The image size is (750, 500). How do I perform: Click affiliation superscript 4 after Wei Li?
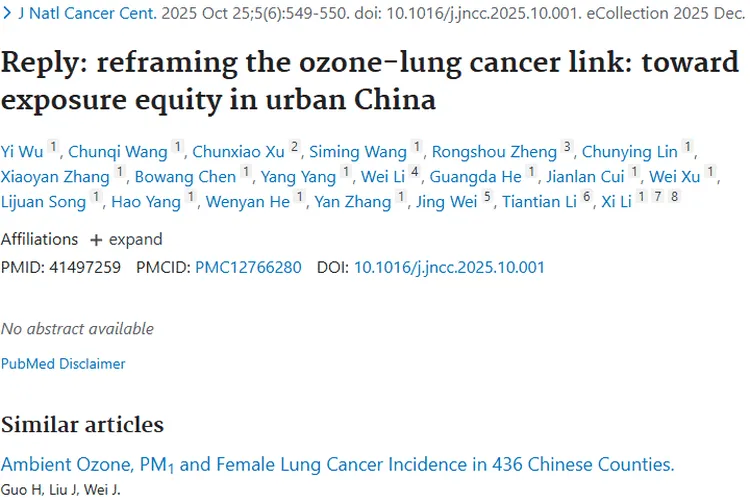(x=415, y=173)
